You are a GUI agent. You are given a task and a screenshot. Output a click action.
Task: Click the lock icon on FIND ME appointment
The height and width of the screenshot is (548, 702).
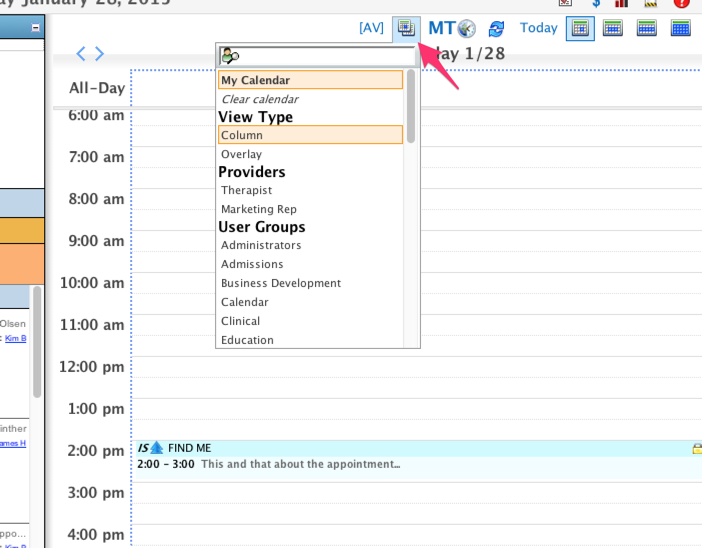[x=697, y=448]
